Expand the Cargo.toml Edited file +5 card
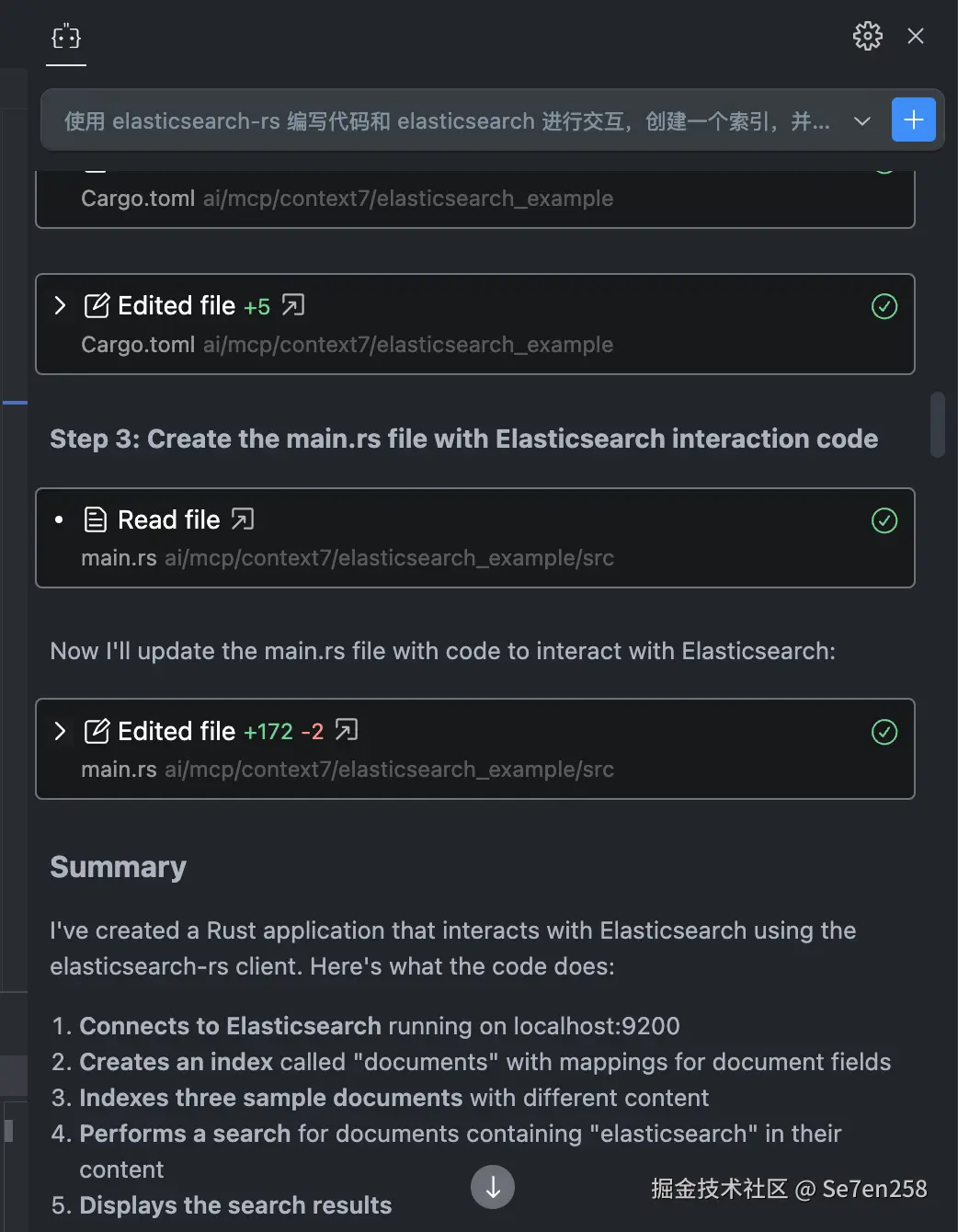 point(61,305)
